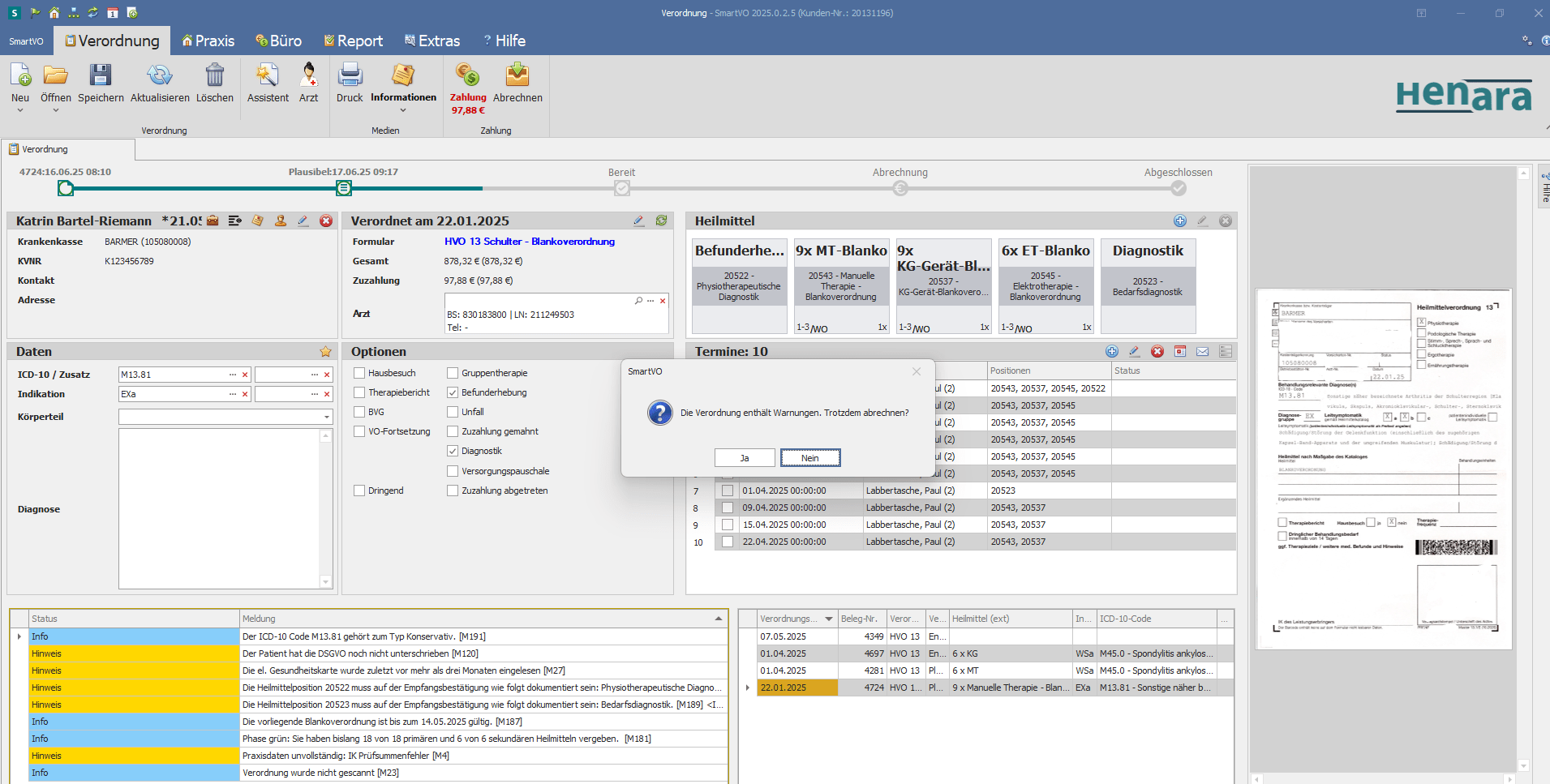This screenshot has height=784, width=1550.
Task: Open the envelope icon in the Termine panel
Action: pos(1204,351)
